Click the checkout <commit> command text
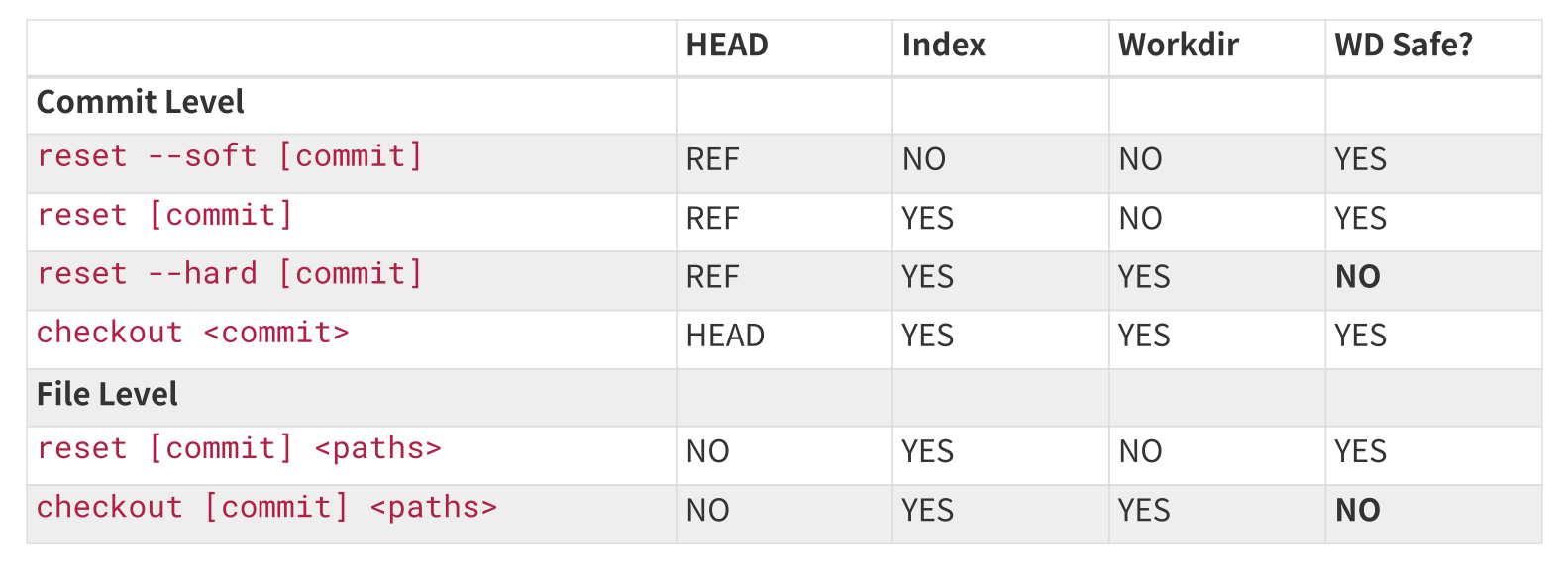1568x580 pixels. [x=193, y=333]
